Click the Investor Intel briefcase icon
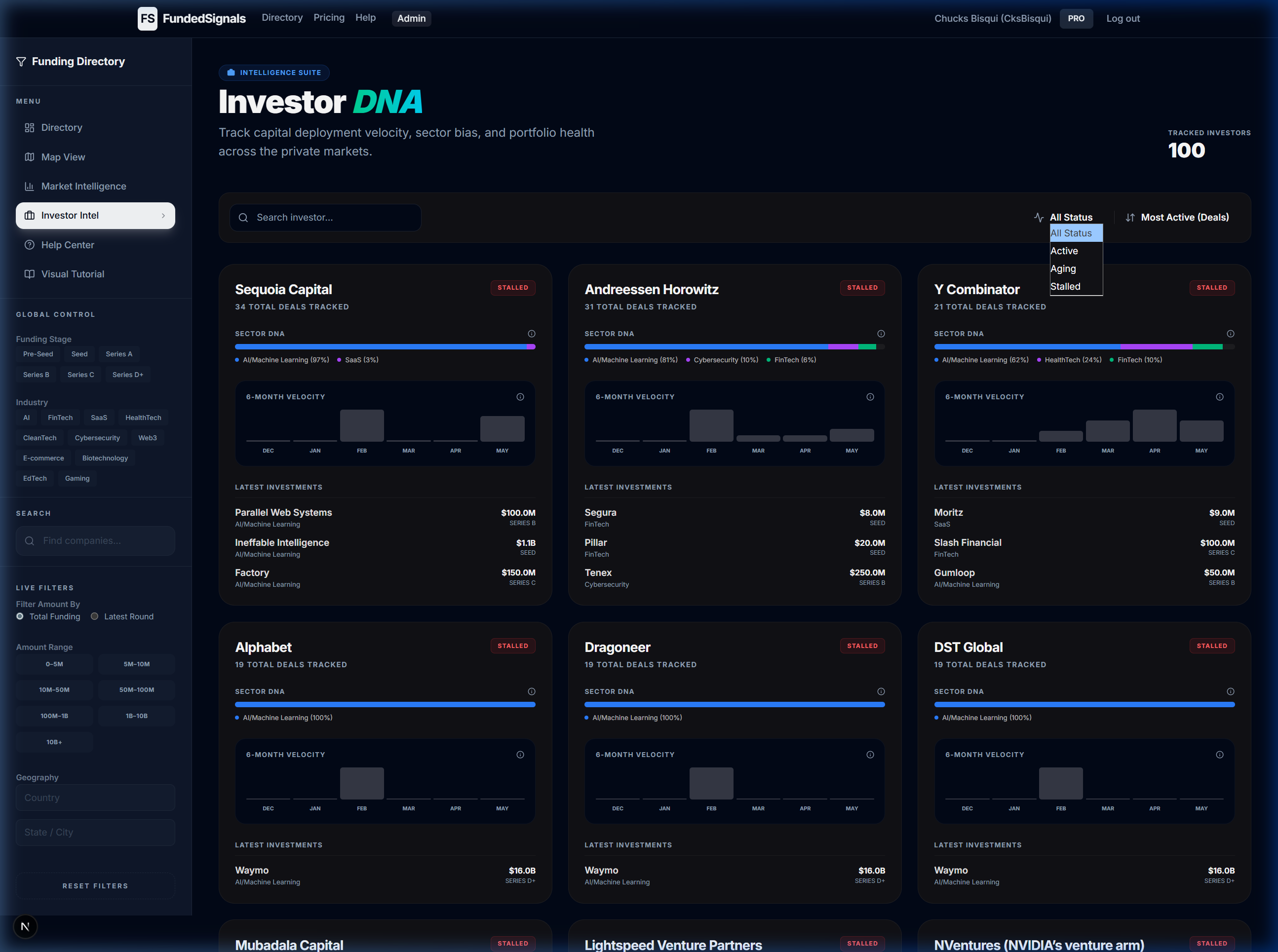 point(30,216)
